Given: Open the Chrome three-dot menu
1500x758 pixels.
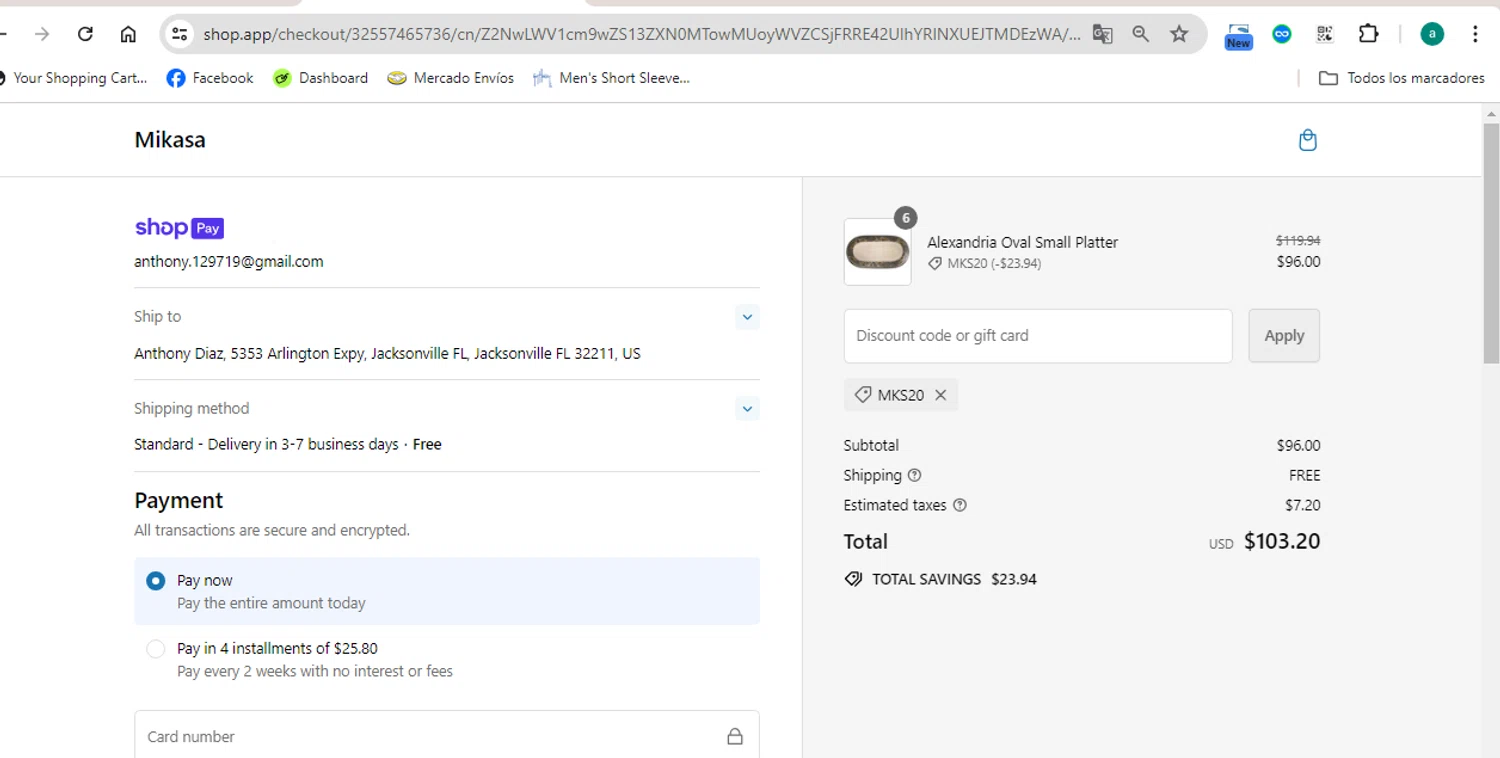Looking at the screenshot, I should click(x=1475, y=34).
